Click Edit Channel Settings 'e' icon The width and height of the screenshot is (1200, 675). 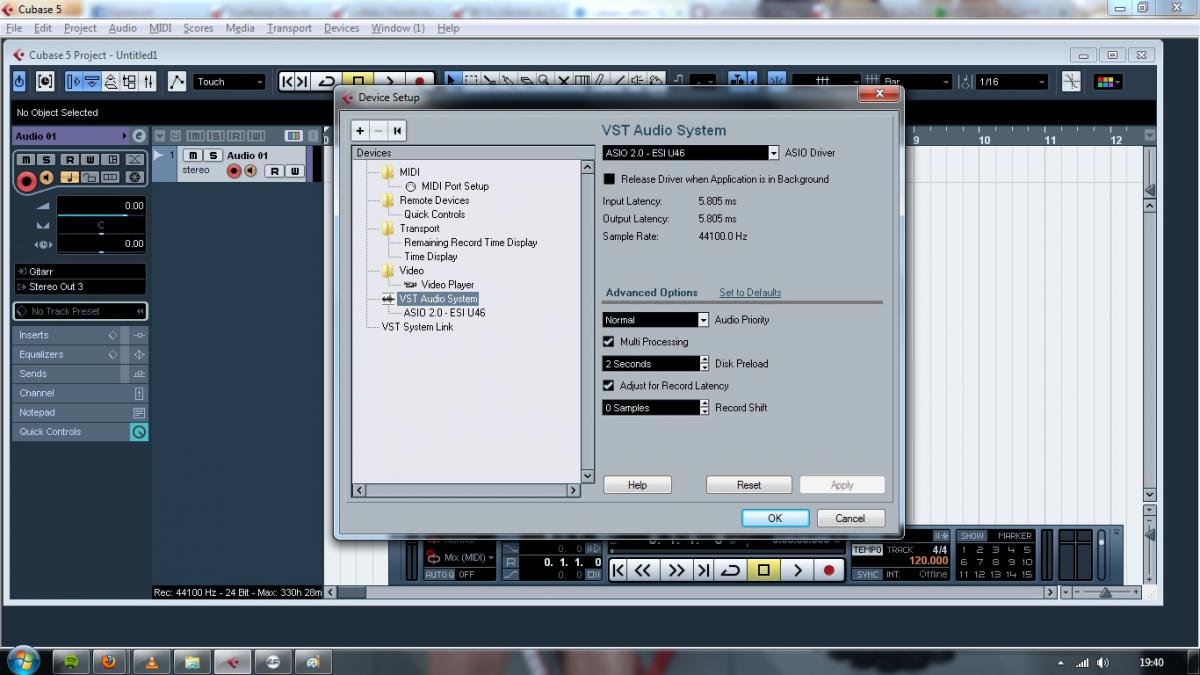click(x=139, y=136)
